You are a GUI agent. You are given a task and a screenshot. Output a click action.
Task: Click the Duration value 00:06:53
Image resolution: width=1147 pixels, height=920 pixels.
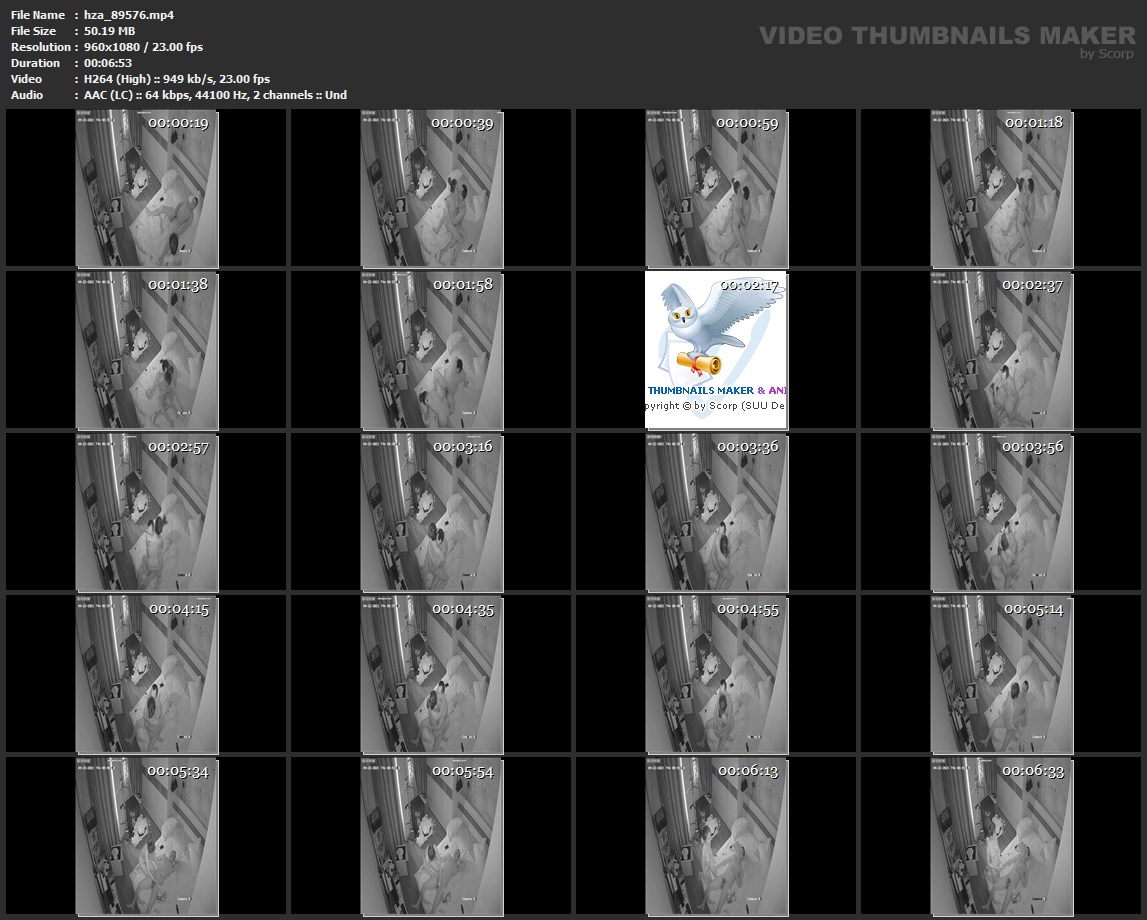point(108,63)
